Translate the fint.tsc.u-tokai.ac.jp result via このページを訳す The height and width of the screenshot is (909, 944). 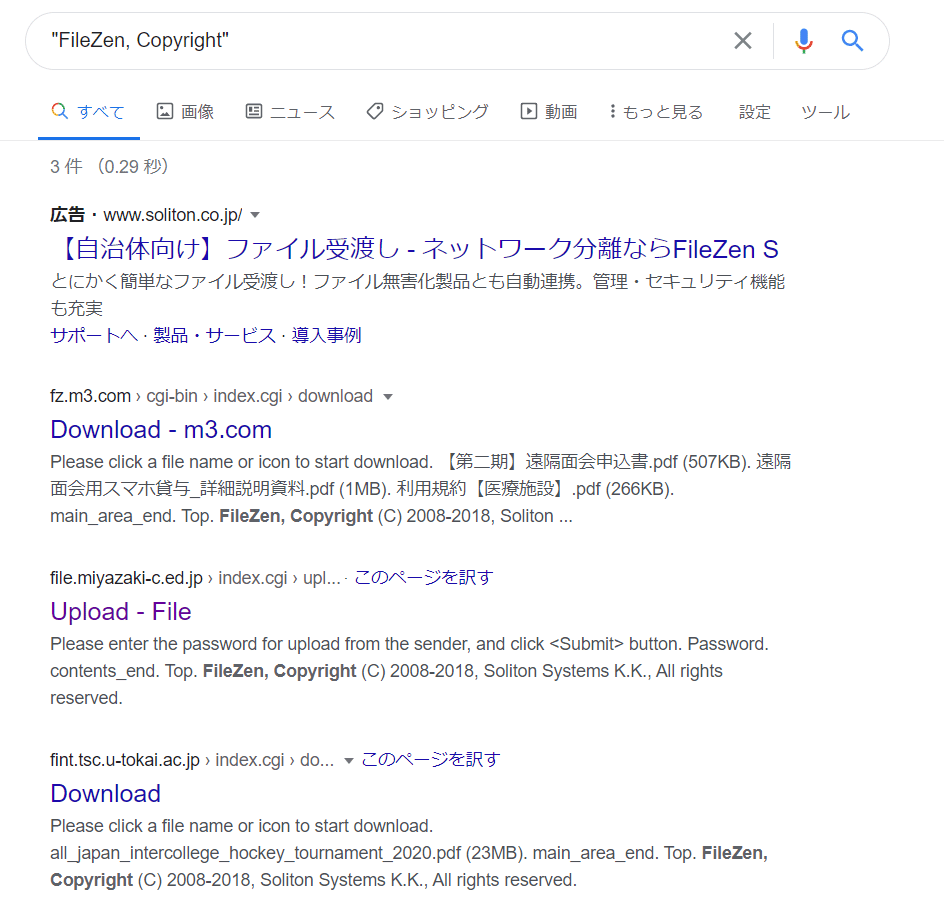tap(431, 760)
